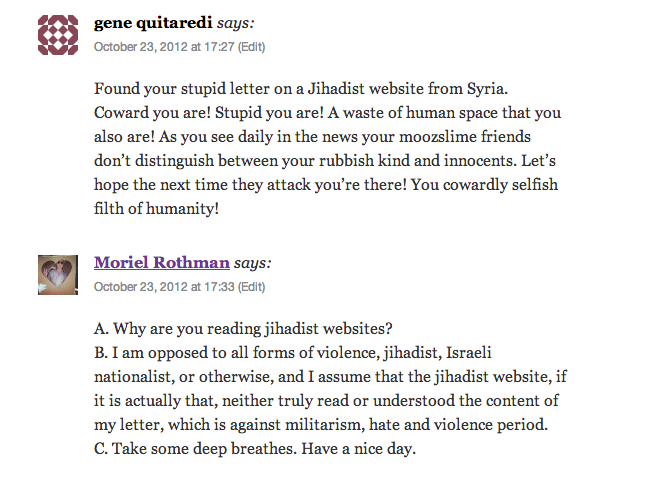Click Edit link on Moriel Rothman's comment
Image resolution: width=670 pixels, height=480 pixels.
pyautogui.click(x=250, y=286)
